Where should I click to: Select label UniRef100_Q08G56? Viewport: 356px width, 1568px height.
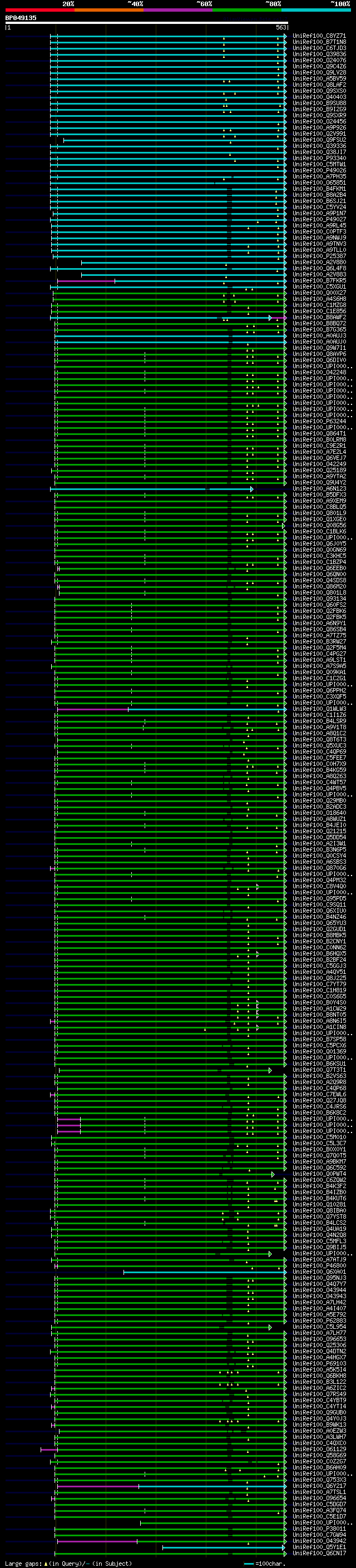point(319,525)
